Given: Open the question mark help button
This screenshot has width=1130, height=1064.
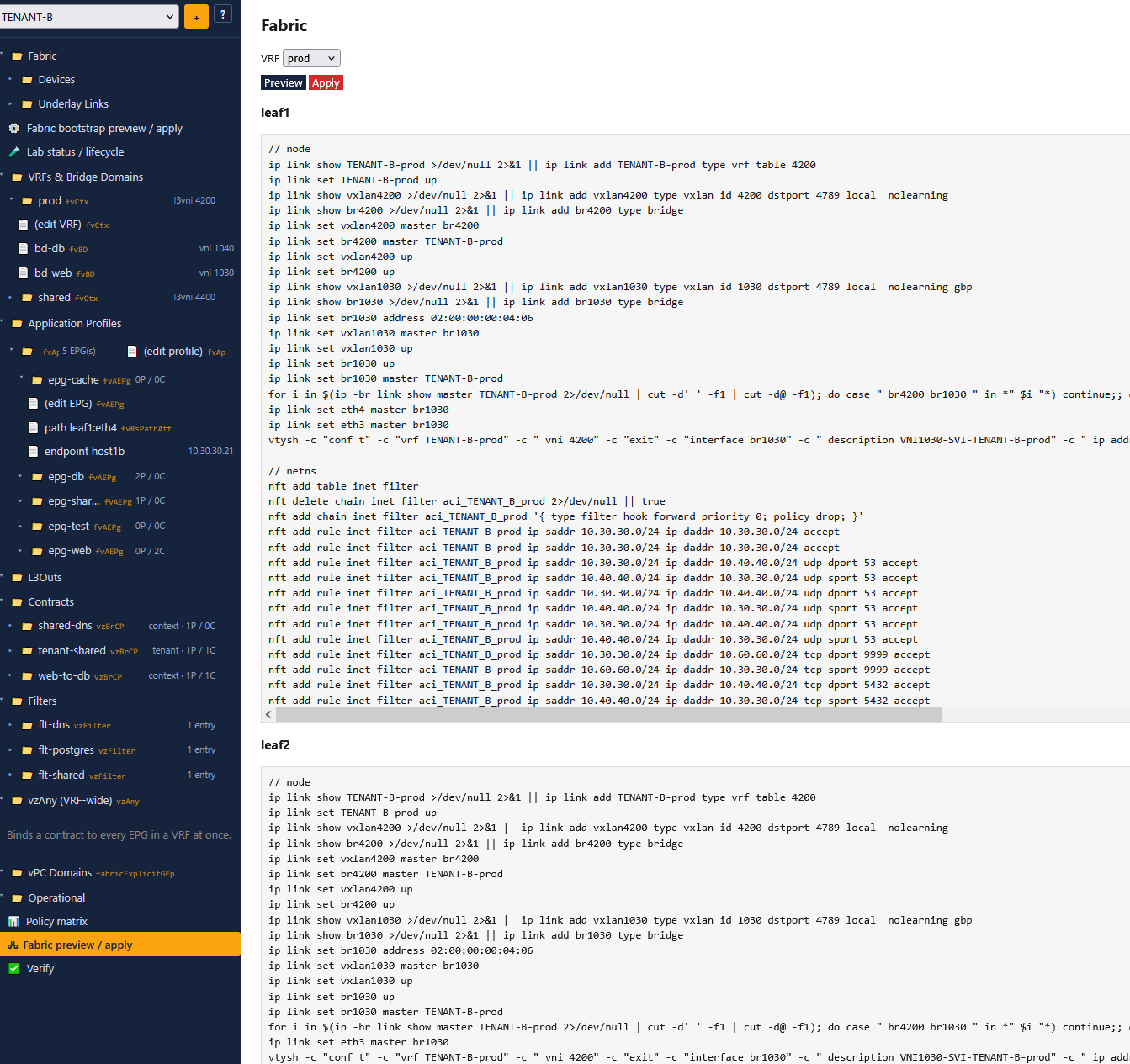Looking at the screenshot, I should point(223,13).
